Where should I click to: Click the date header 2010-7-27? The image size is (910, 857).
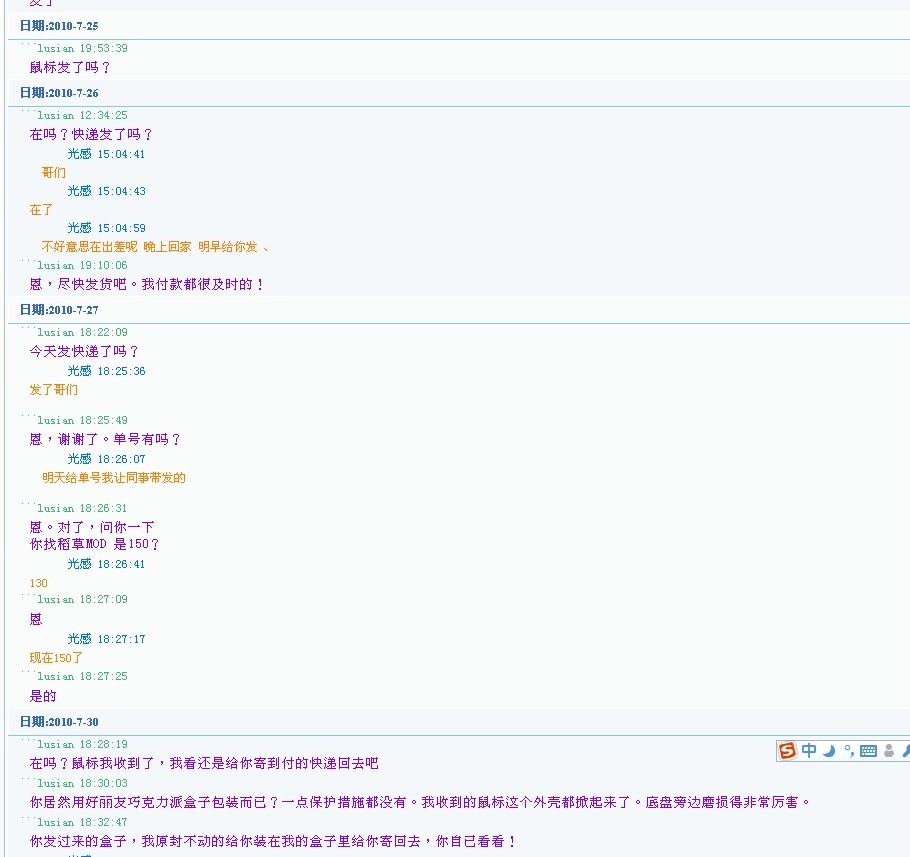pos(59,310)
